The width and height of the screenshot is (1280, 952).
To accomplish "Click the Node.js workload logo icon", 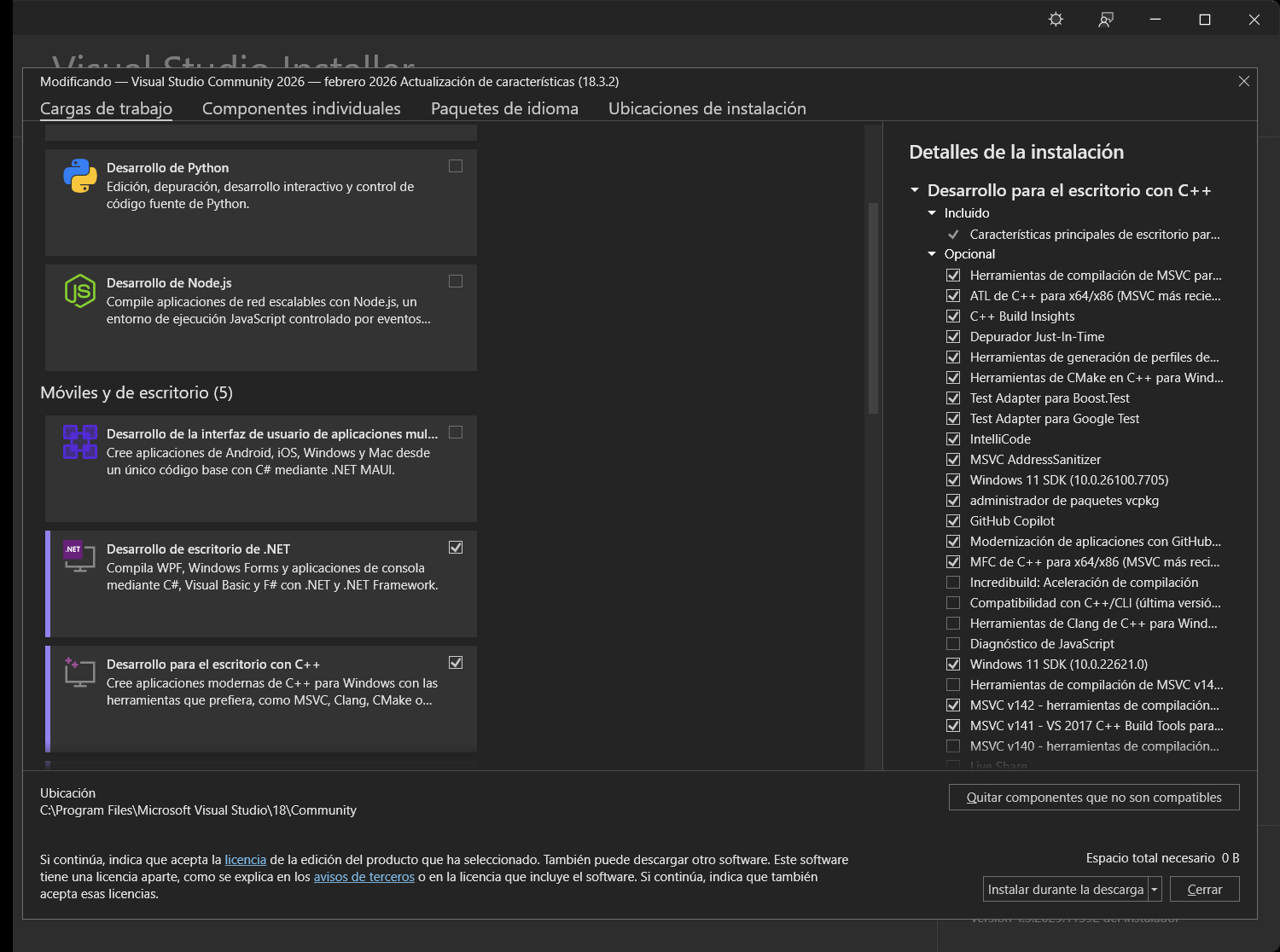I will click(80, 291).
